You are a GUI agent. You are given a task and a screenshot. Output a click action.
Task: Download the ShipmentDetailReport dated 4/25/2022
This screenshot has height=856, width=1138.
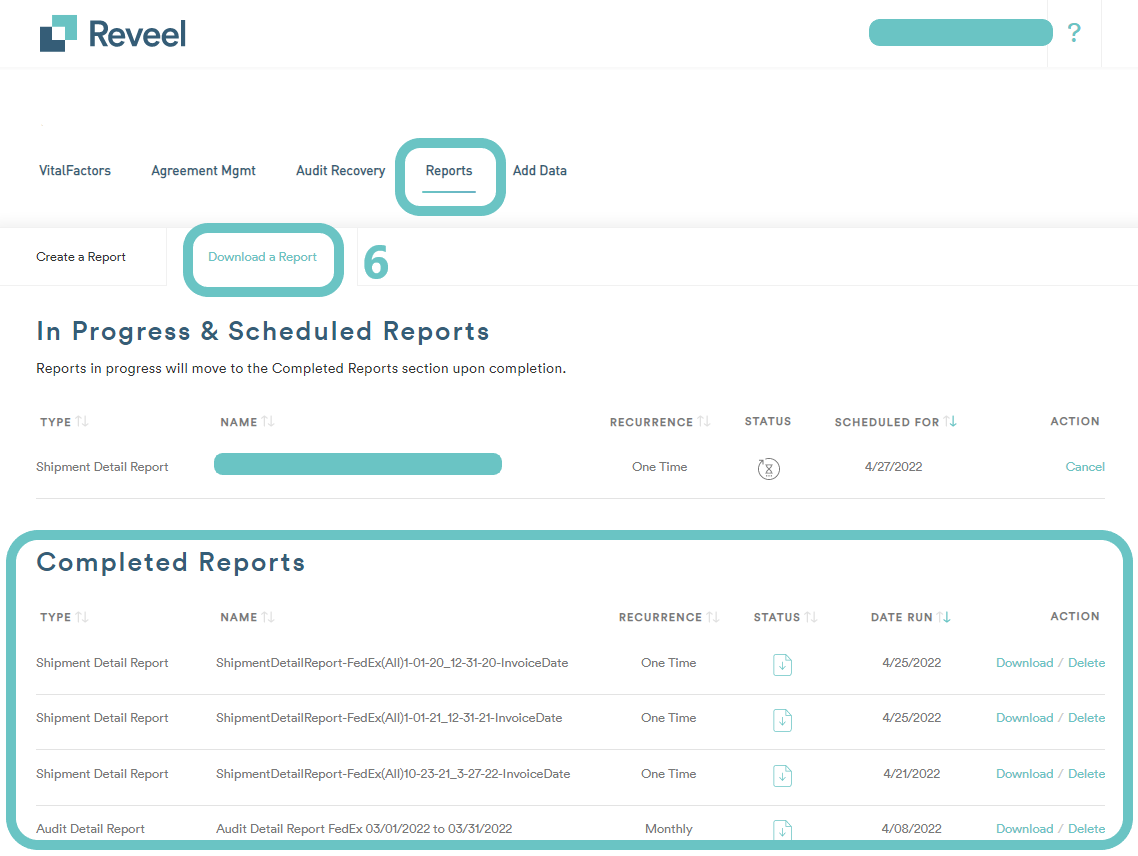[1024, 663]
